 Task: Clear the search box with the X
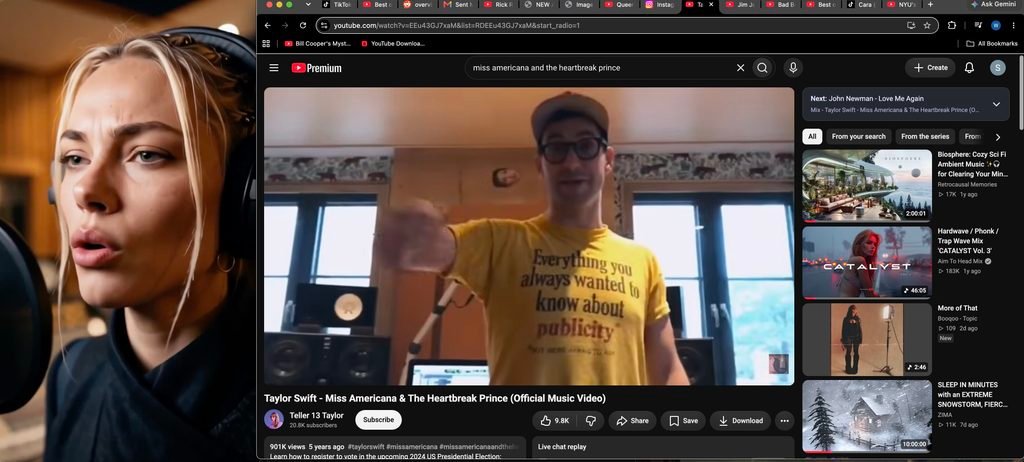[x=741, y=68]
